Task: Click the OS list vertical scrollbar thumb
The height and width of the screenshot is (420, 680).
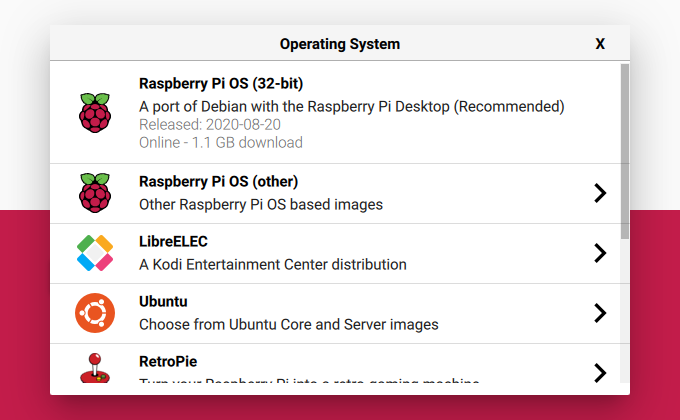Action: [624, 151]
